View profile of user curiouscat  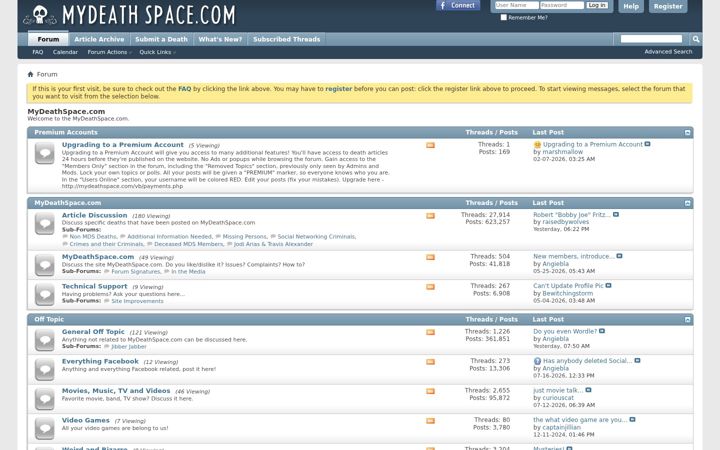click(558, 398)
